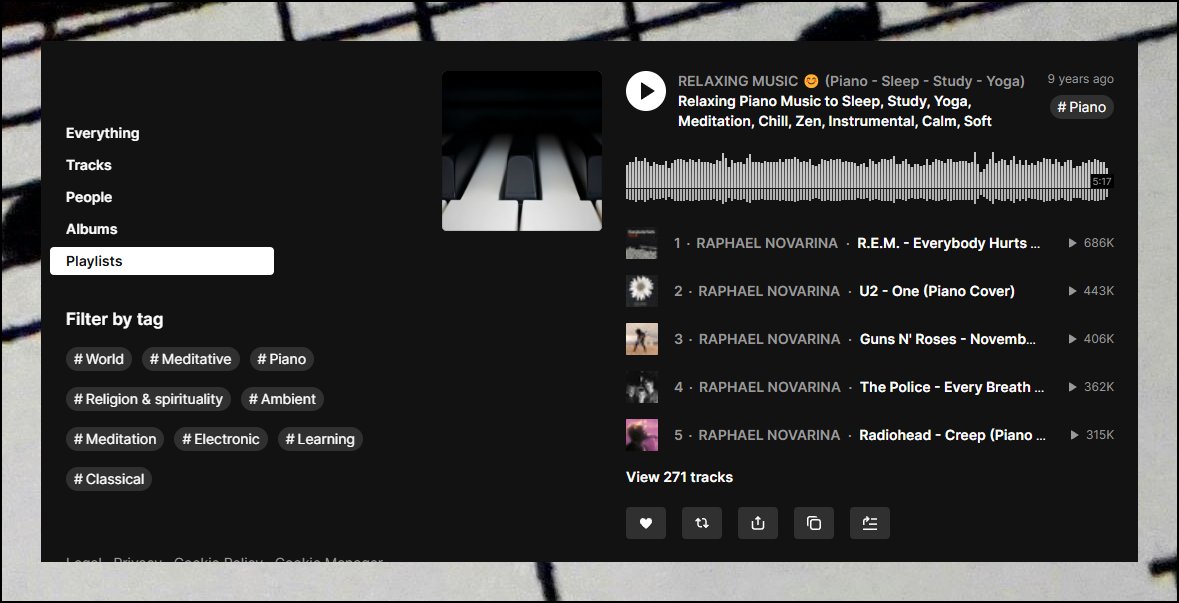The height and width of the screenshot is (603, 1179).
Task: Click the 406K play count
Action: (x=1091, y=339)
